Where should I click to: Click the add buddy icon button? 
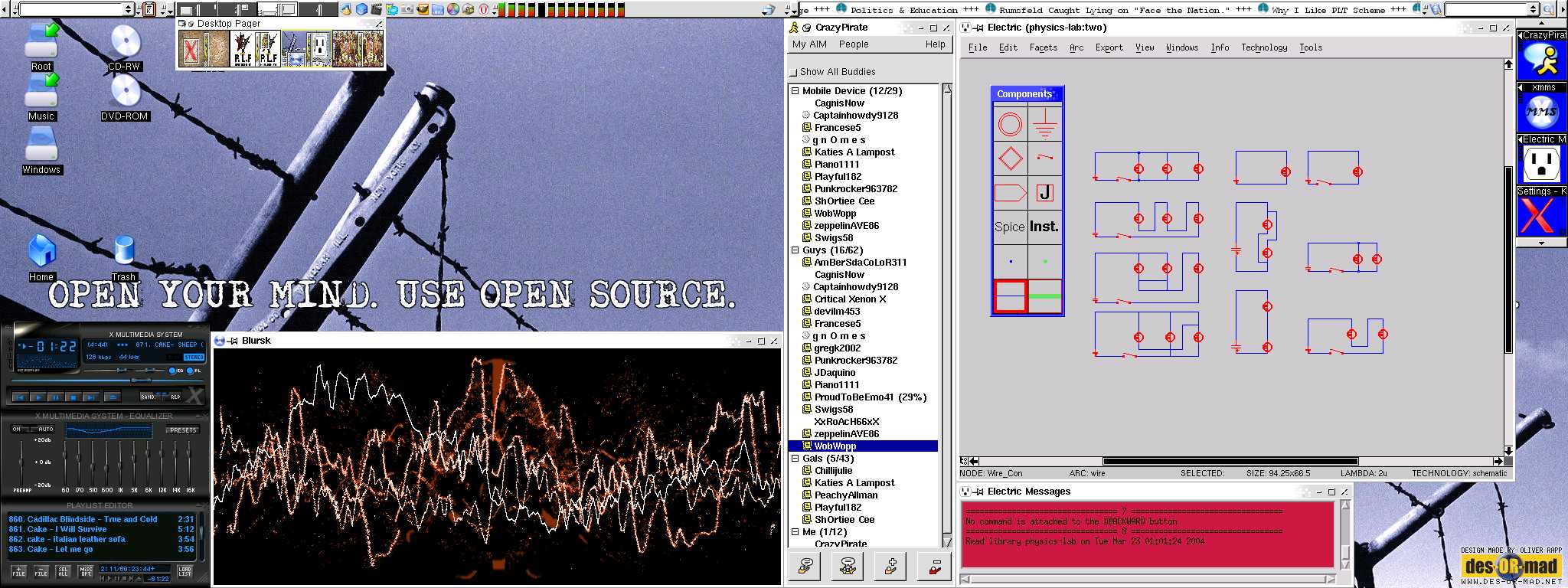tap(891, 567)
